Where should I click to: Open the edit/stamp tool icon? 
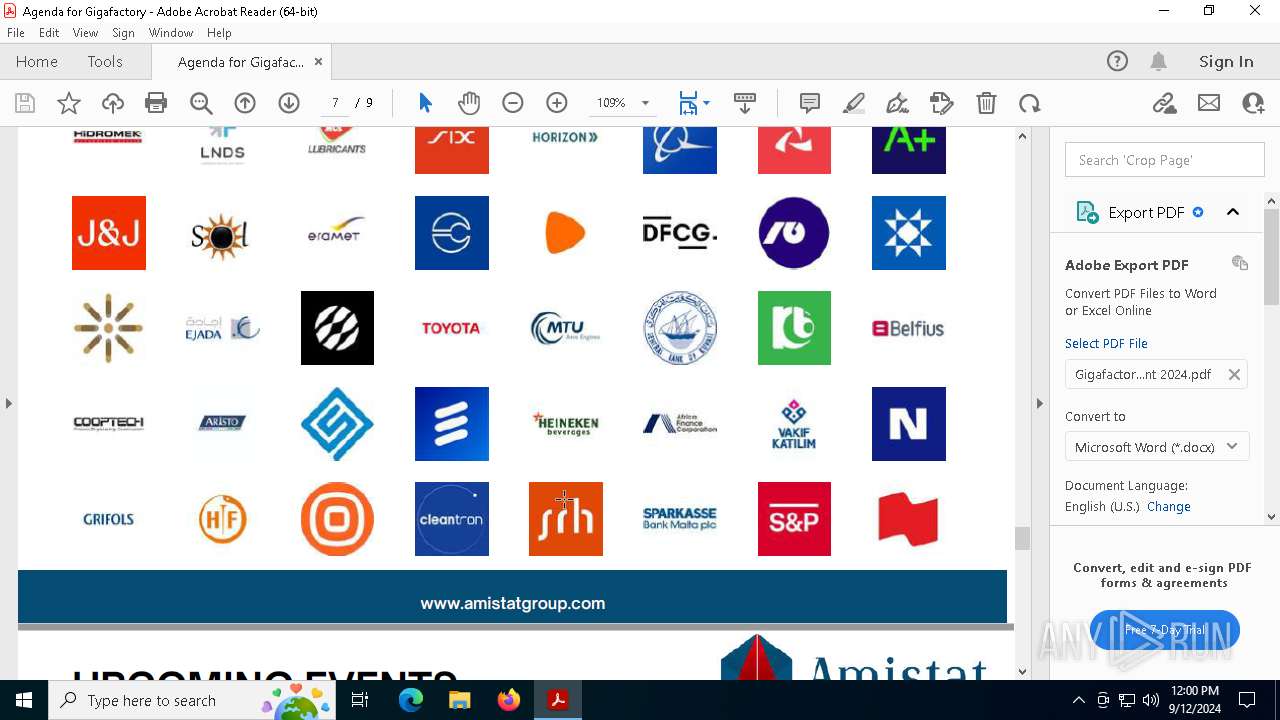pyautogui.click(x=942, y=103)
